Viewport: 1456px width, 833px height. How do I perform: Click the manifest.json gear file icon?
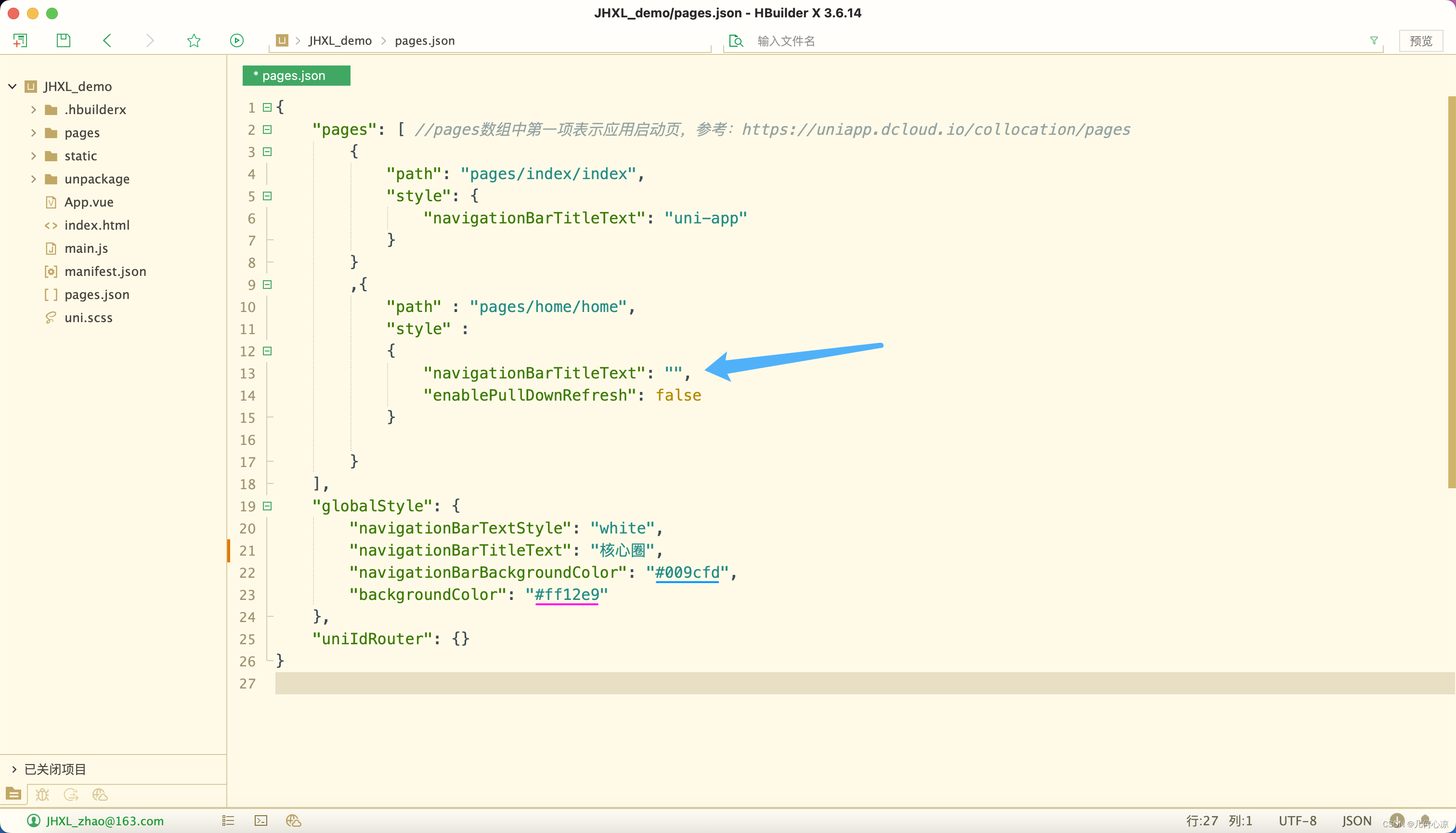click(51, 271)
